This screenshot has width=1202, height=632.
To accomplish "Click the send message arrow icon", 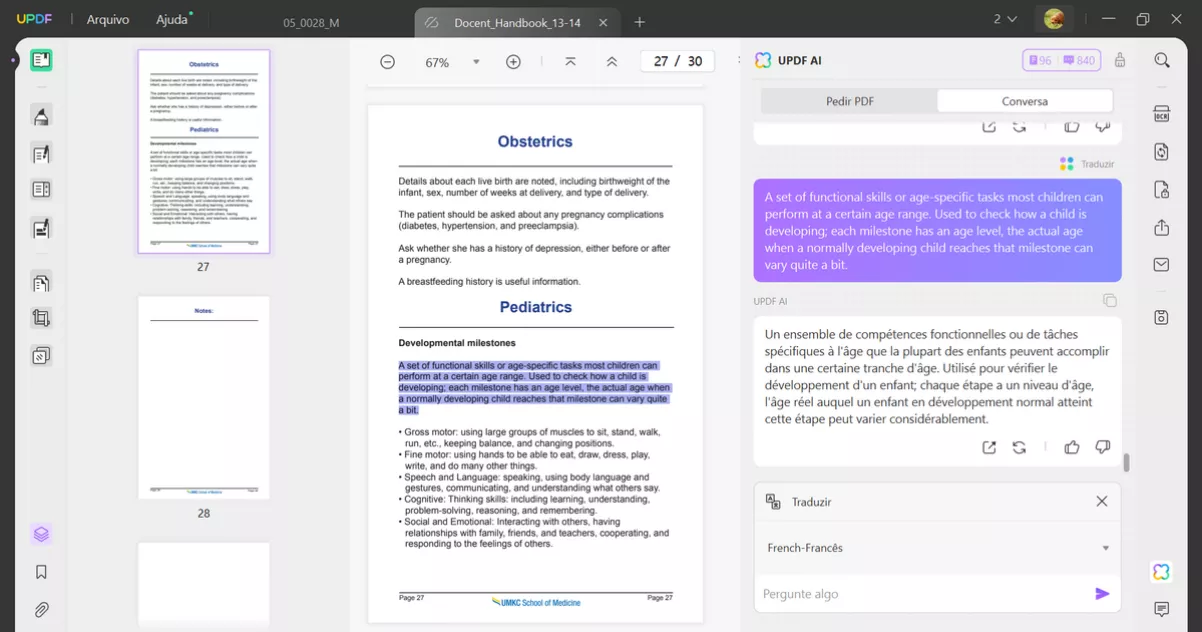I will (1102, 594).
